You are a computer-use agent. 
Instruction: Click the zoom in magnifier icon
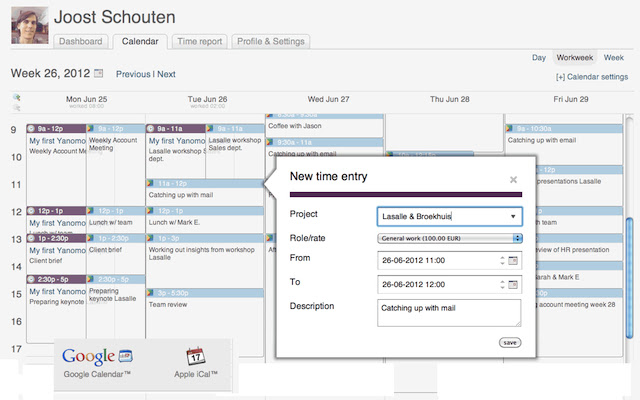coord(17,97)
